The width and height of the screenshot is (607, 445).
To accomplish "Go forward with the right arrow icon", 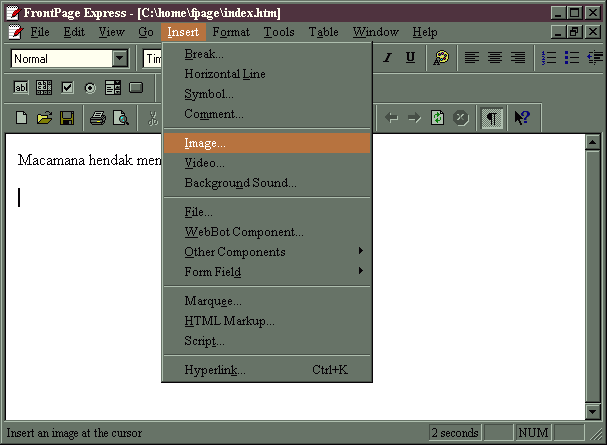I will point(414,118).
